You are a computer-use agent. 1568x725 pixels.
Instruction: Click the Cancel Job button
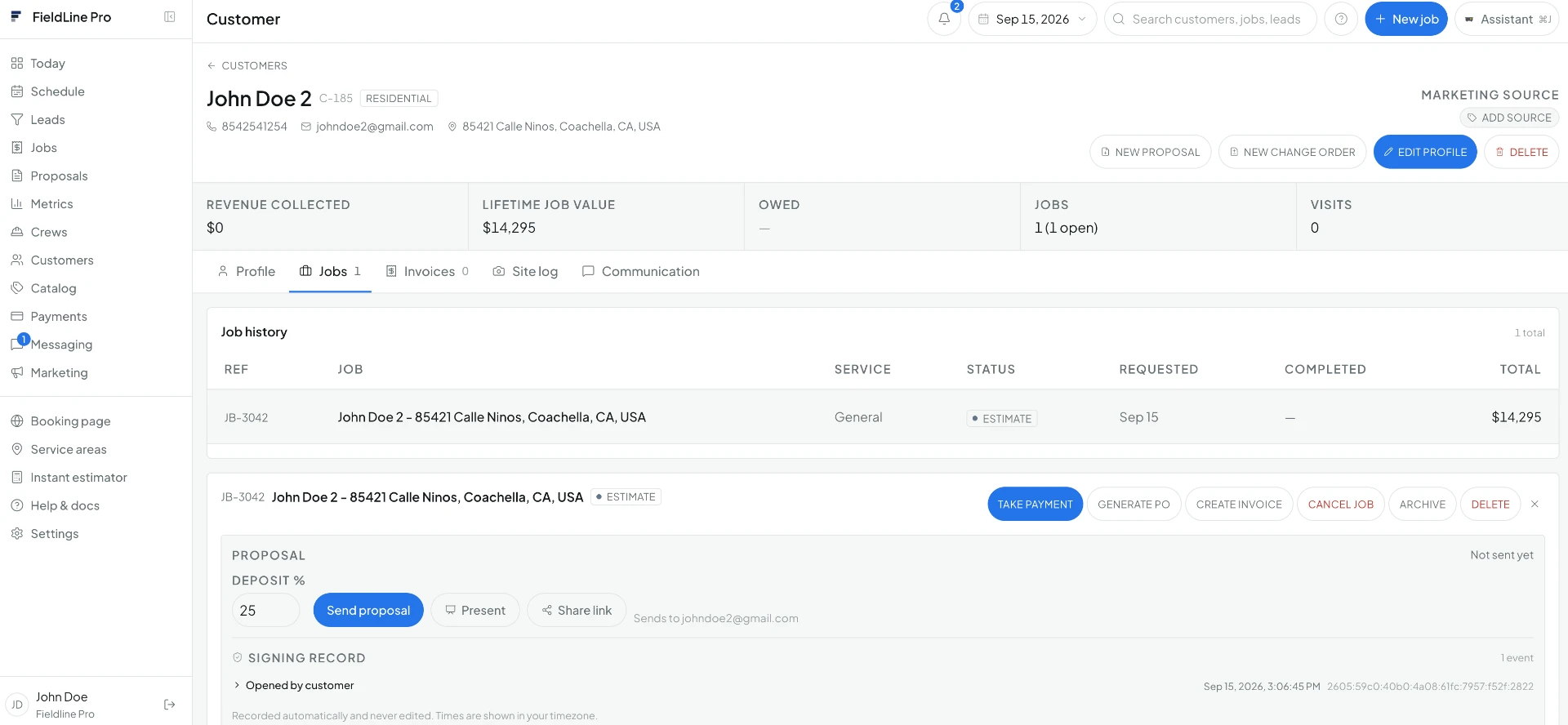[x=1341, y=505]
